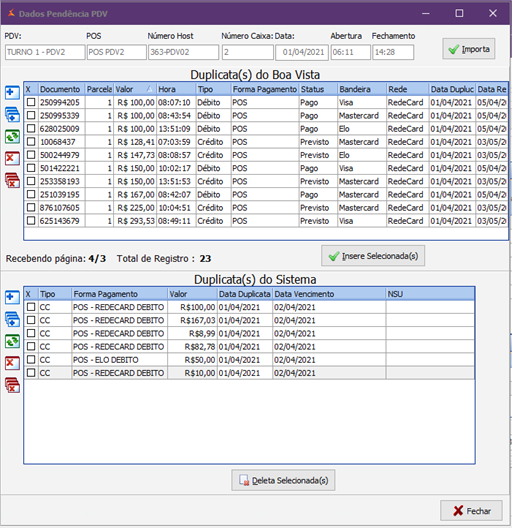Click into the Número Host field

pos(184,52)
